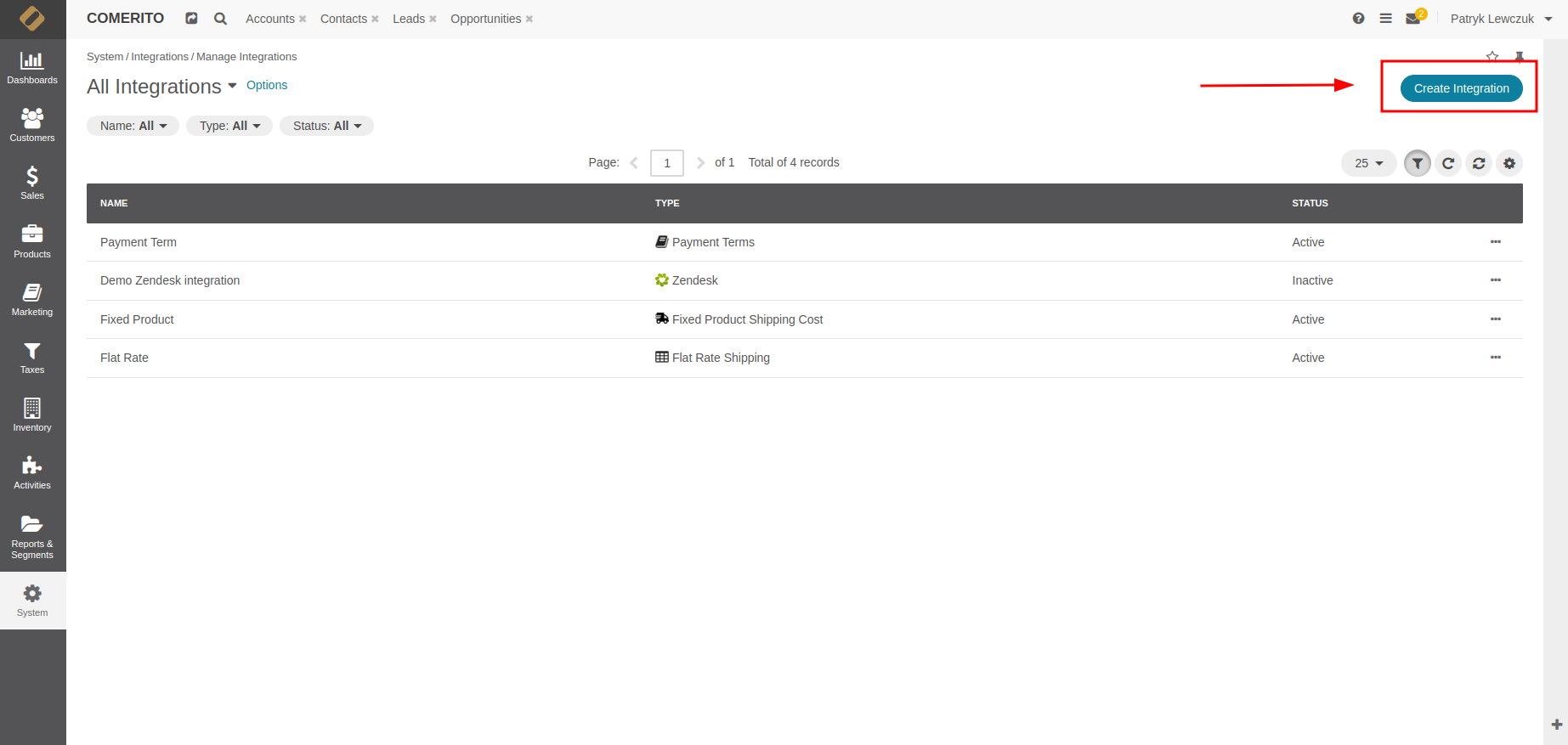Refresh the grid with the refresh icon
Image resolution: width=1568 pixels, height=745 pixels.
coord(1448,163)
